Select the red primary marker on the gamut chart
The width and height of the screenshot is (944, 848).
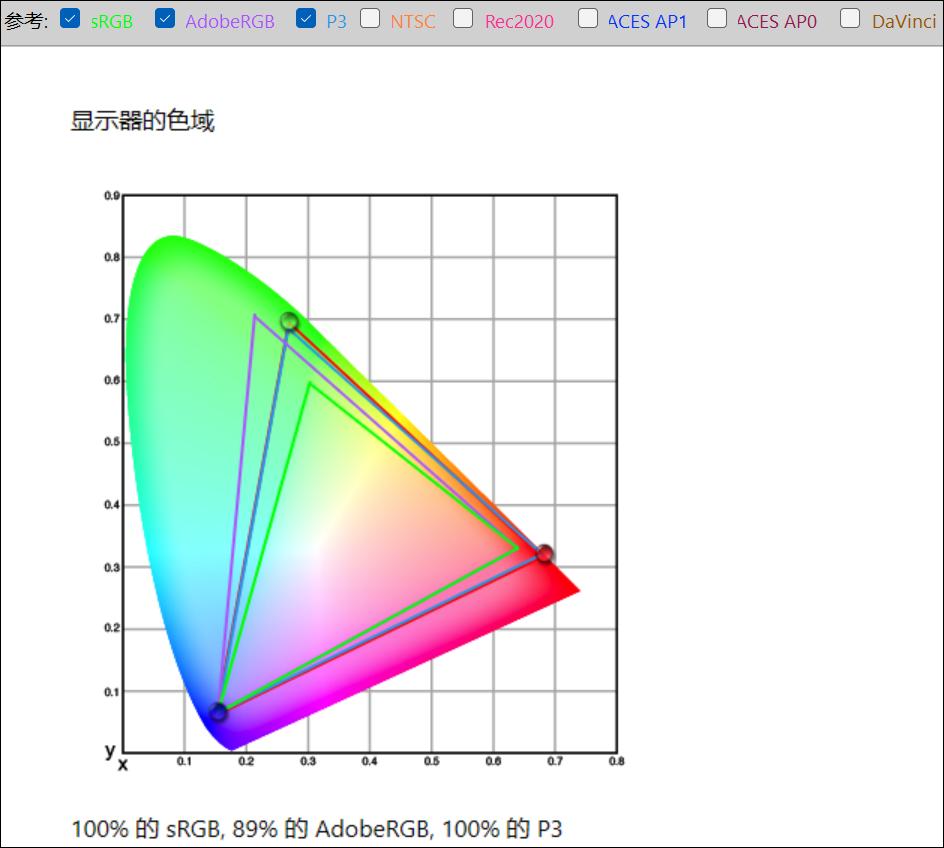[x=544, y=553]
